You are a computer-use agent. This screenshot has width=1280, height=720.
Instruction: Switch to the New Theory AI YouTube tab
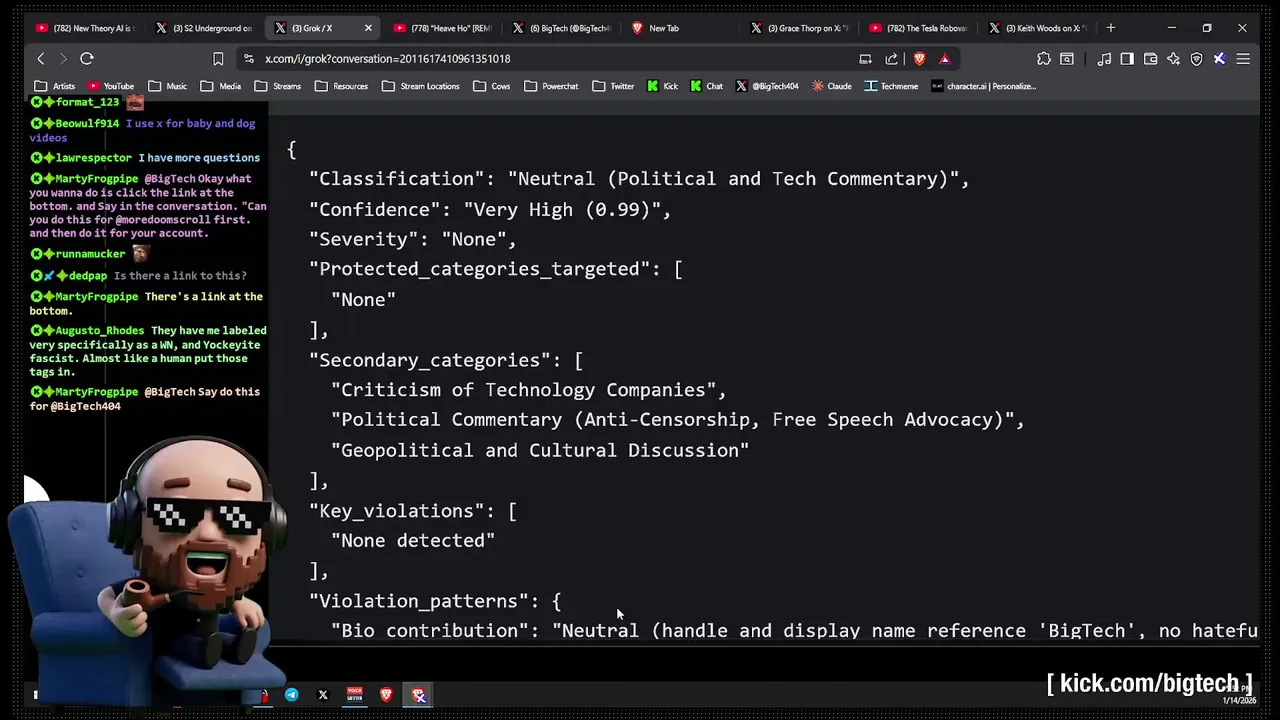[85, 28]
